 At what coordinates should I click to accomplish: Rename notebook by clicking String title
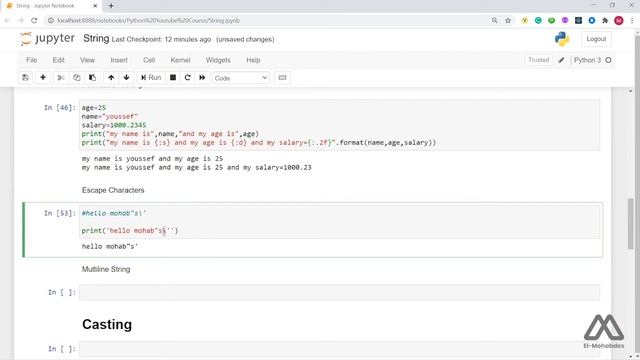pos(96,38)
